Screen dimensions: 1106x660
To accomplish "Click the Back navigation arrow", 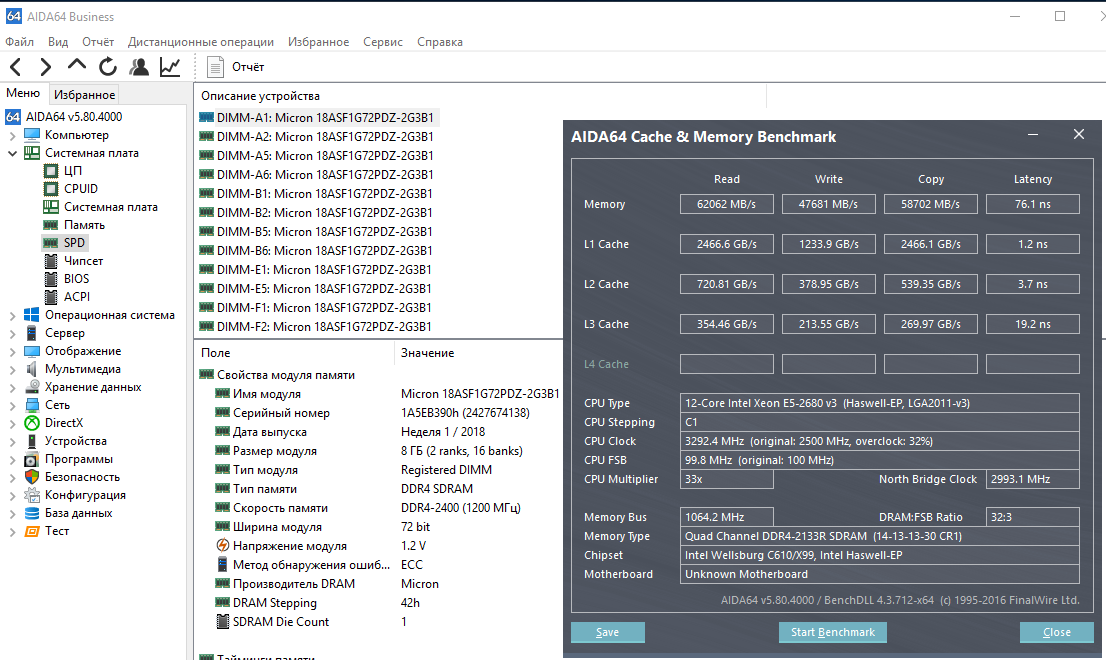I will click(16, 67).
